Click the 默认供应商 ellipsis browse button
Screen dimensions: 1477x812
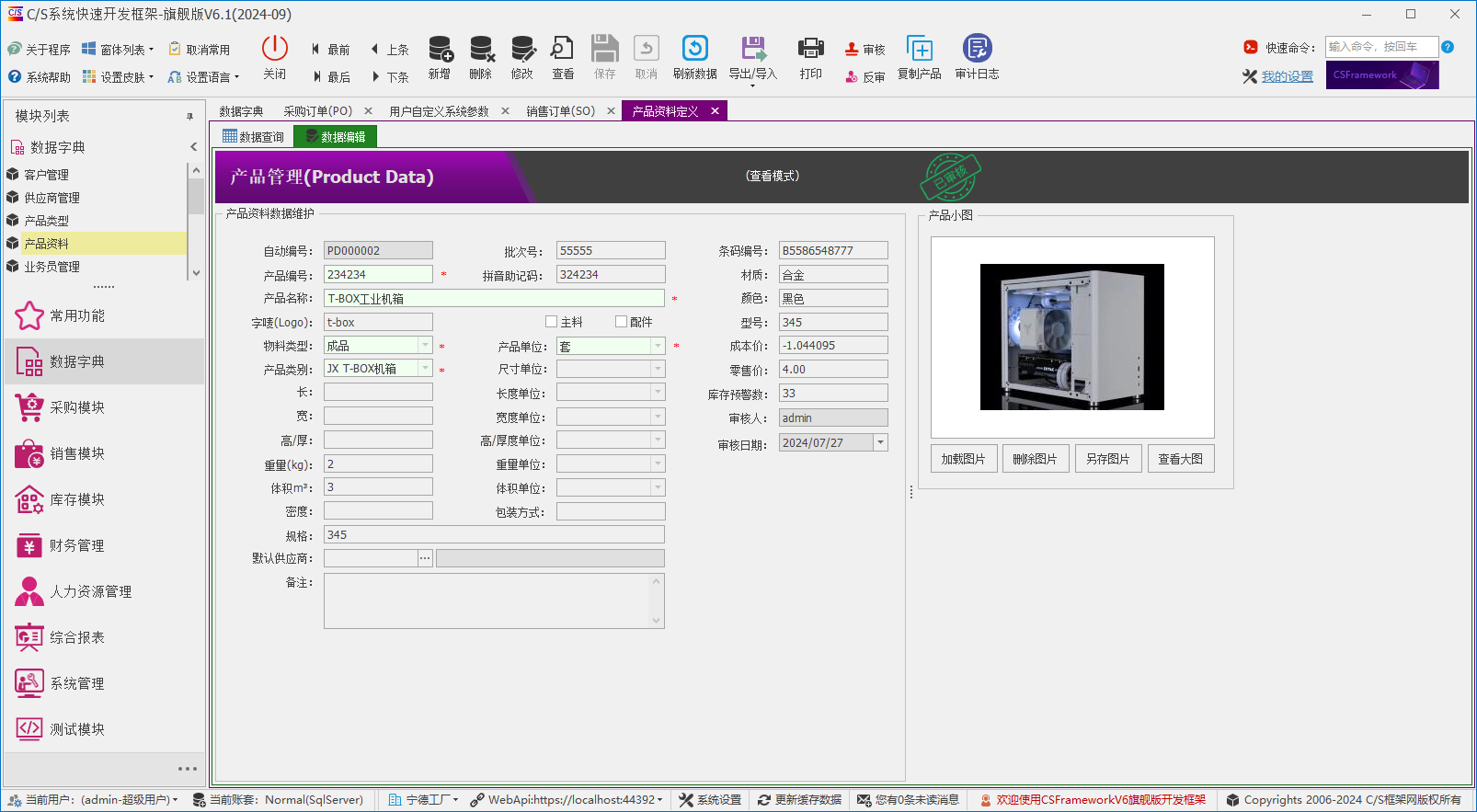coord(425,558)
